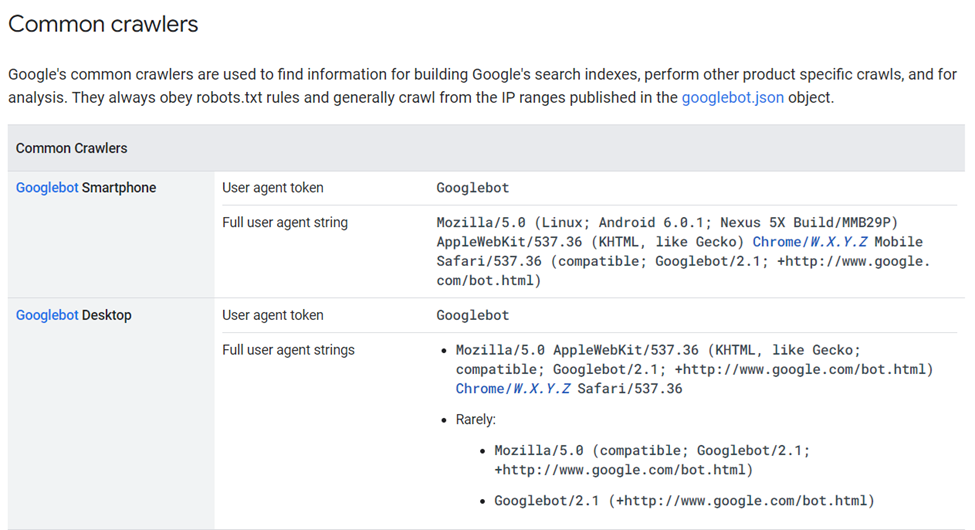Click the 'Smartphone' text in first row
The height and width of the screenshot is (530, 975).
[x=119, y=188]
